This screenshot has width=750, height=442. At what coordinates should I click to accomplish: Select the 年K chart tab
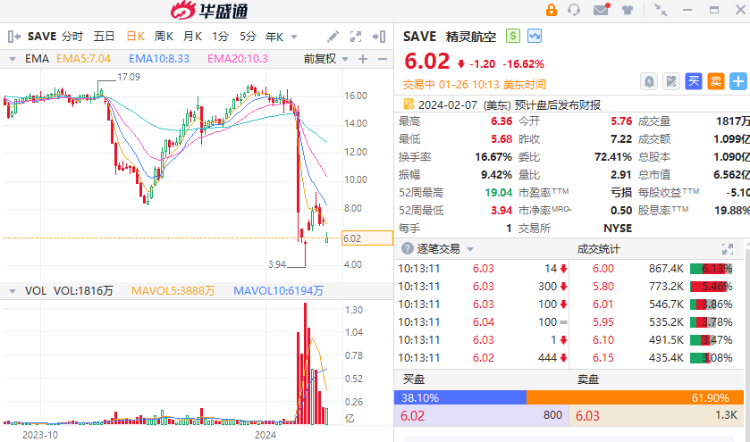(275, 36)
